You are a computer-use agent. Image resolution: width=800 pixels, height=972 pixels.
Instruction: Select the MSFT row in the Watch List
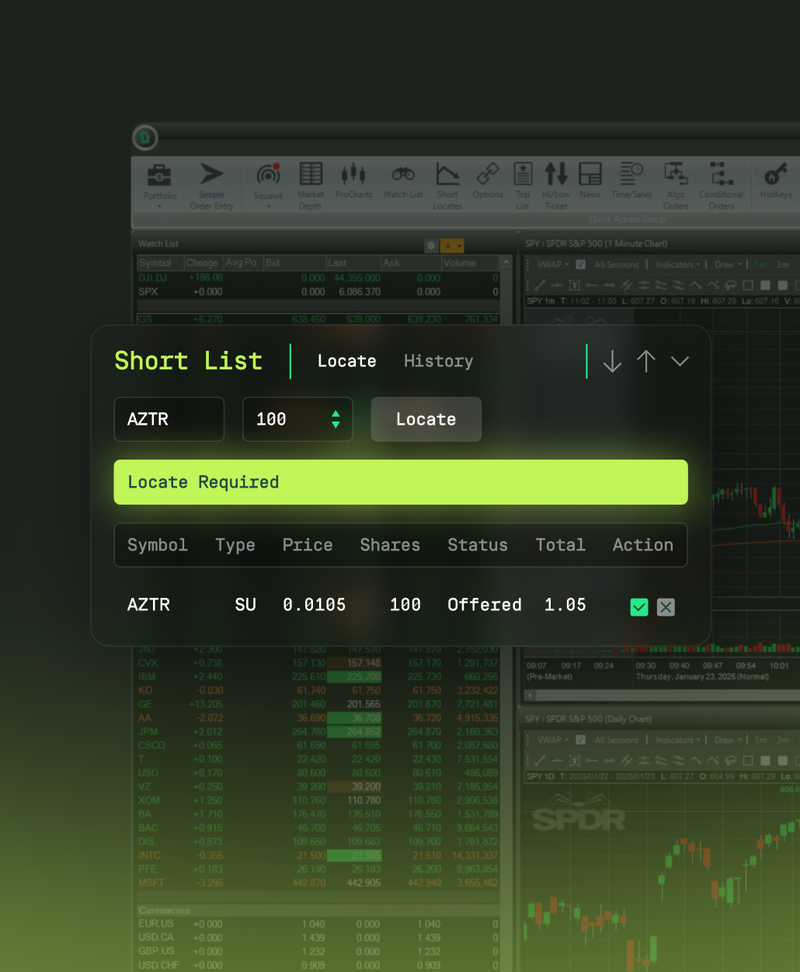click(x=318, y=883)
